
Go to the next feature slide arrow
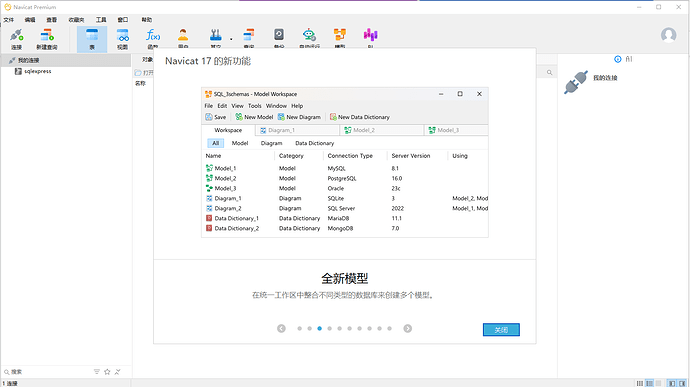407,328
